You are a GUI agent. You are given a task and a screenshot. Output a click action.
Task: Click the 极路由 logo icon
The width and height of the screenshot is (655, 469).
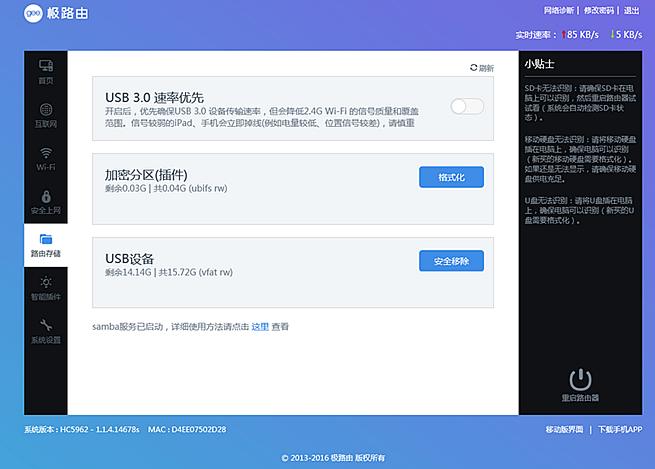pos(33,13)
